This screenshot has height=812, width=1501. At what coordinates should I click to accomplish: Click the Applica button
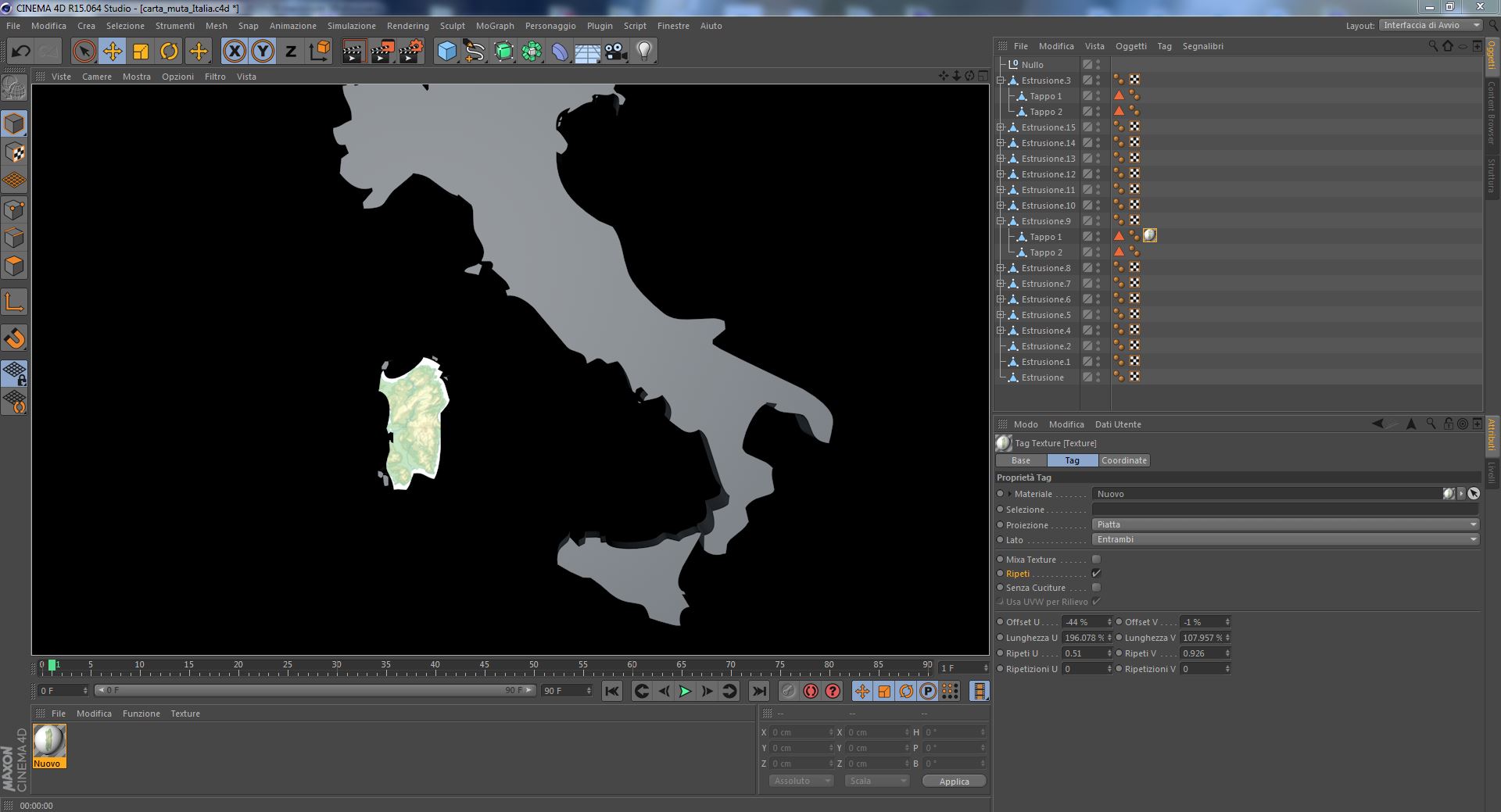[954, 781]
